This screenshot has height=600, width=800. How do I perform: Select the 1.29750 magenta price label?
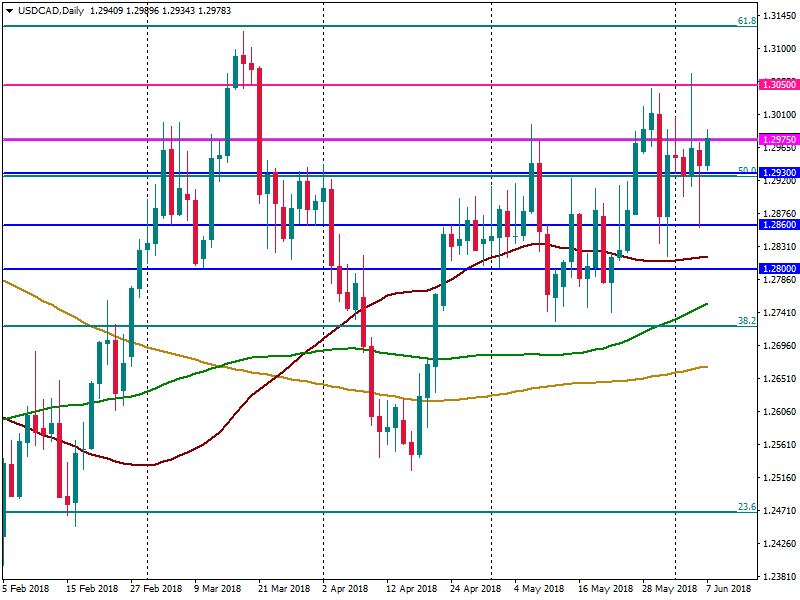coord(778,140)
